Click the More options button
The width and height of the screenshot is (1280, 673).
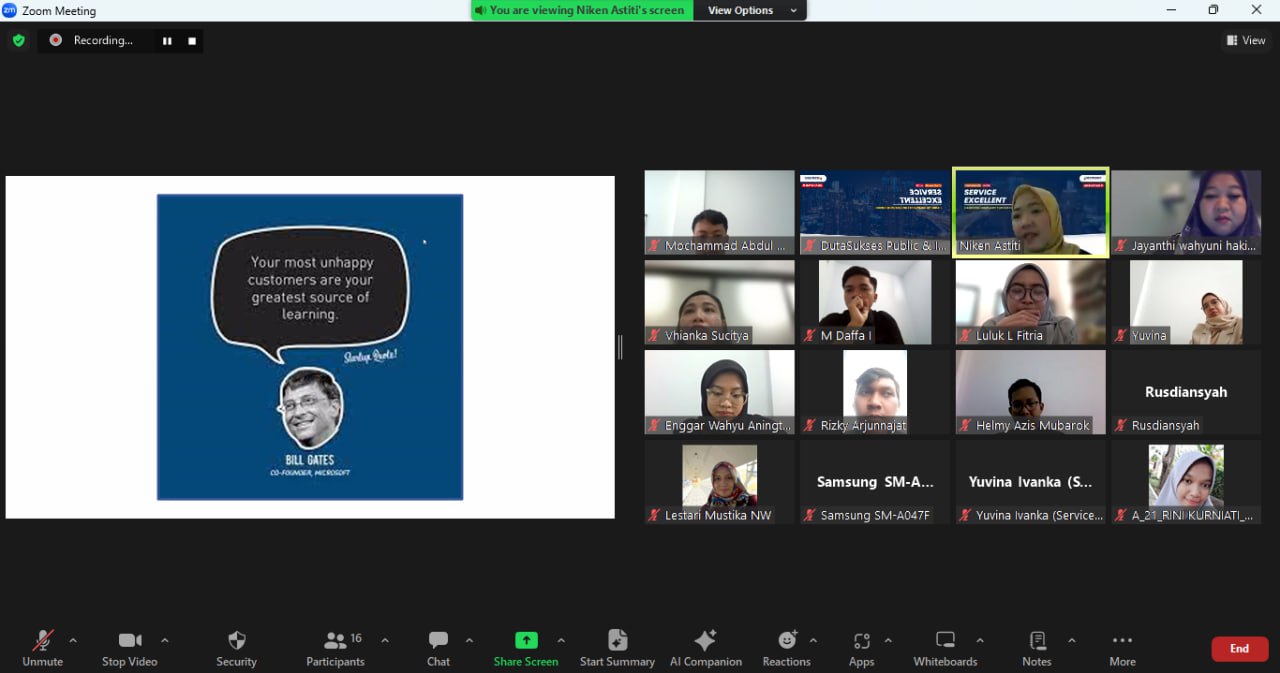pos(1122,648)
